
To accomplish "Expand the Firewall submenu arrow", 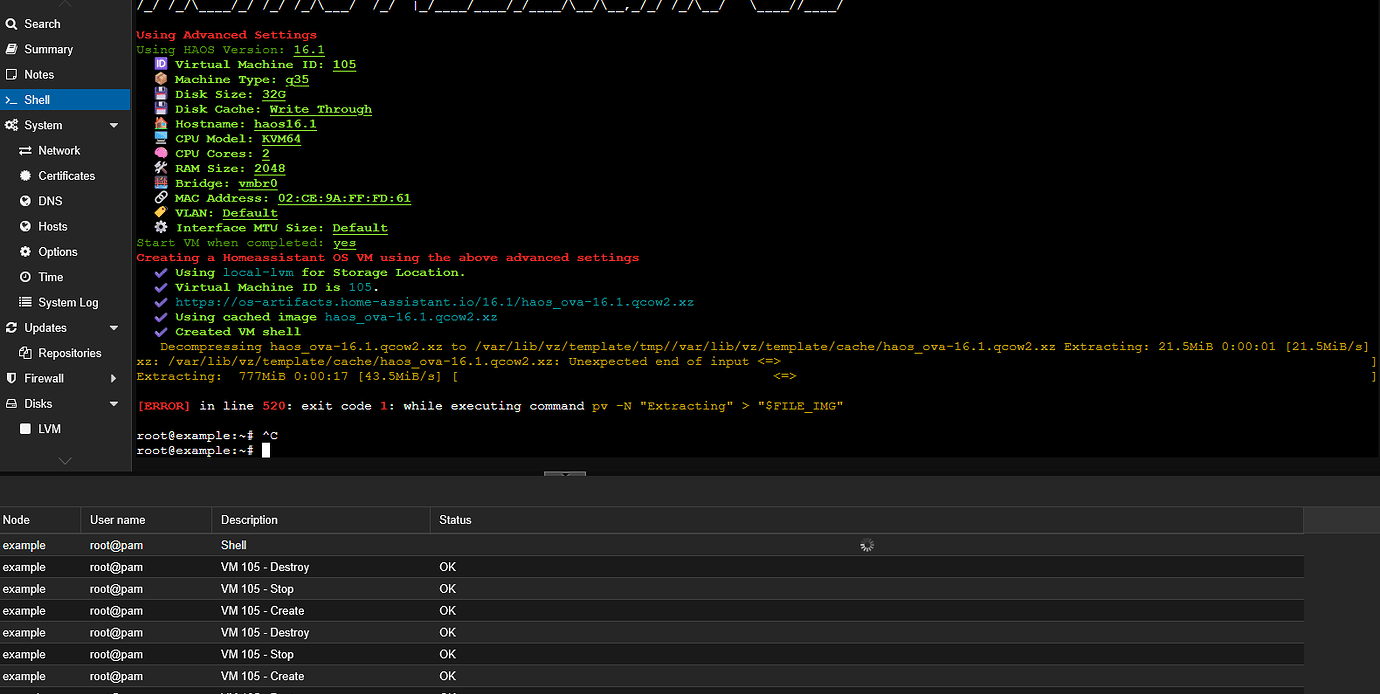I will tap(113, 378).
